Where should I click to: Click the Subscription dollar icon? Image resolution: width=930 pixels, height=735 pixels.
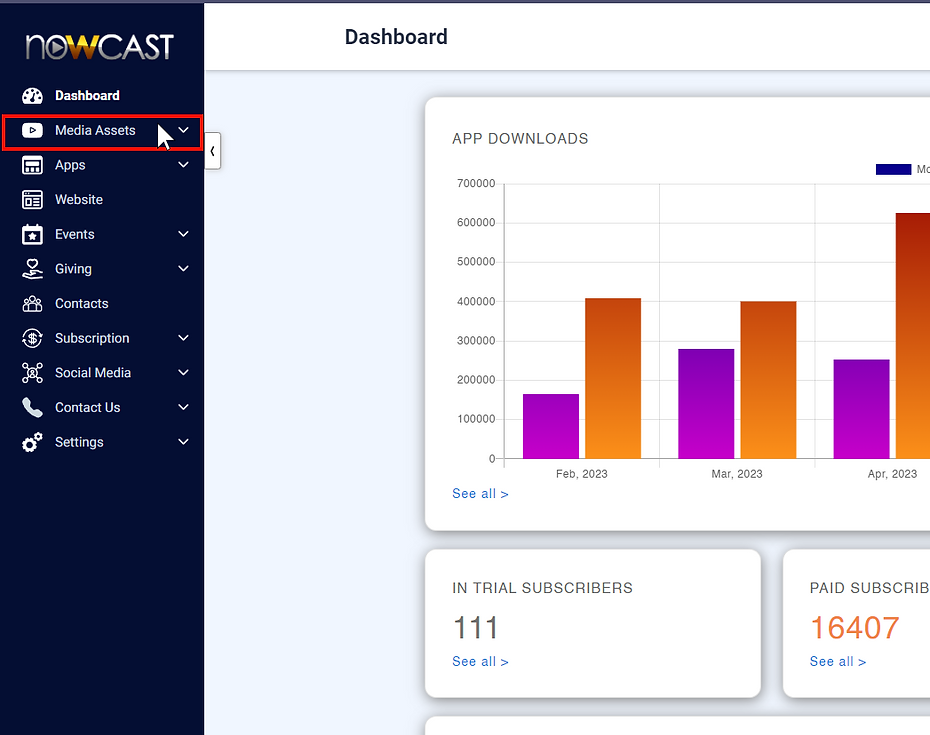coord(33,338)
